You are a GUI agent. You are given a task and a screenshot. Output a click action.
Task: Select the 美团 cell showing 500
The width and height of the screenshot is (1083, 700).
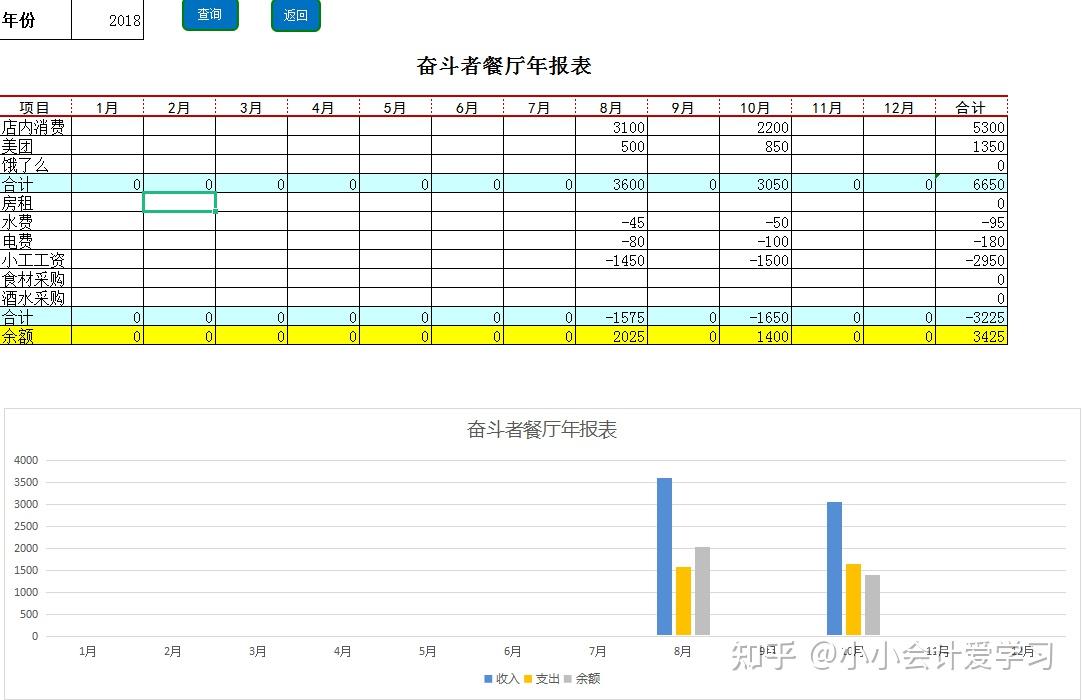coord(611,146)
